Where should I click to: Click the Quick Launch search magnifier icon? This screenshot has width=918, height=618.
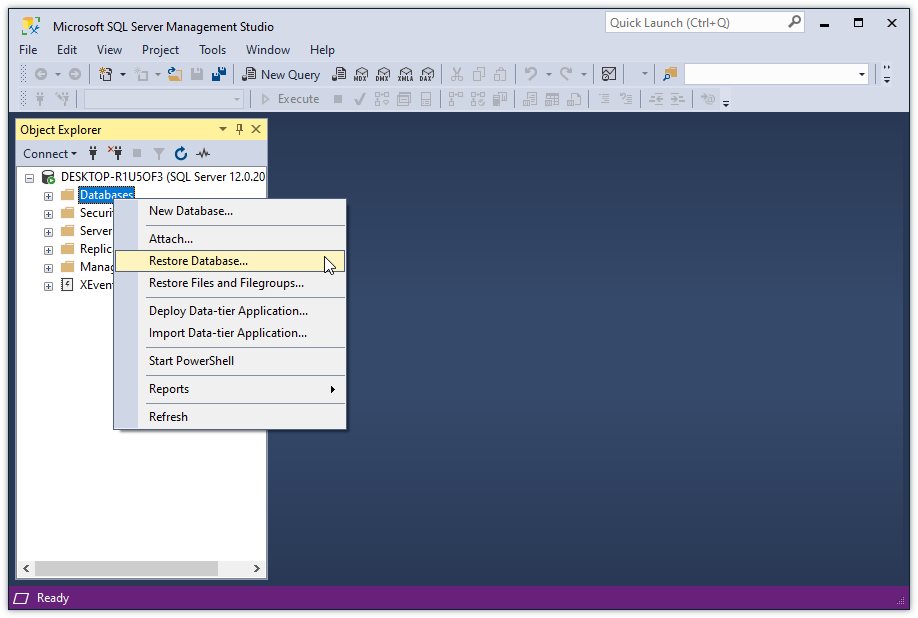click(x=794, y=22)
